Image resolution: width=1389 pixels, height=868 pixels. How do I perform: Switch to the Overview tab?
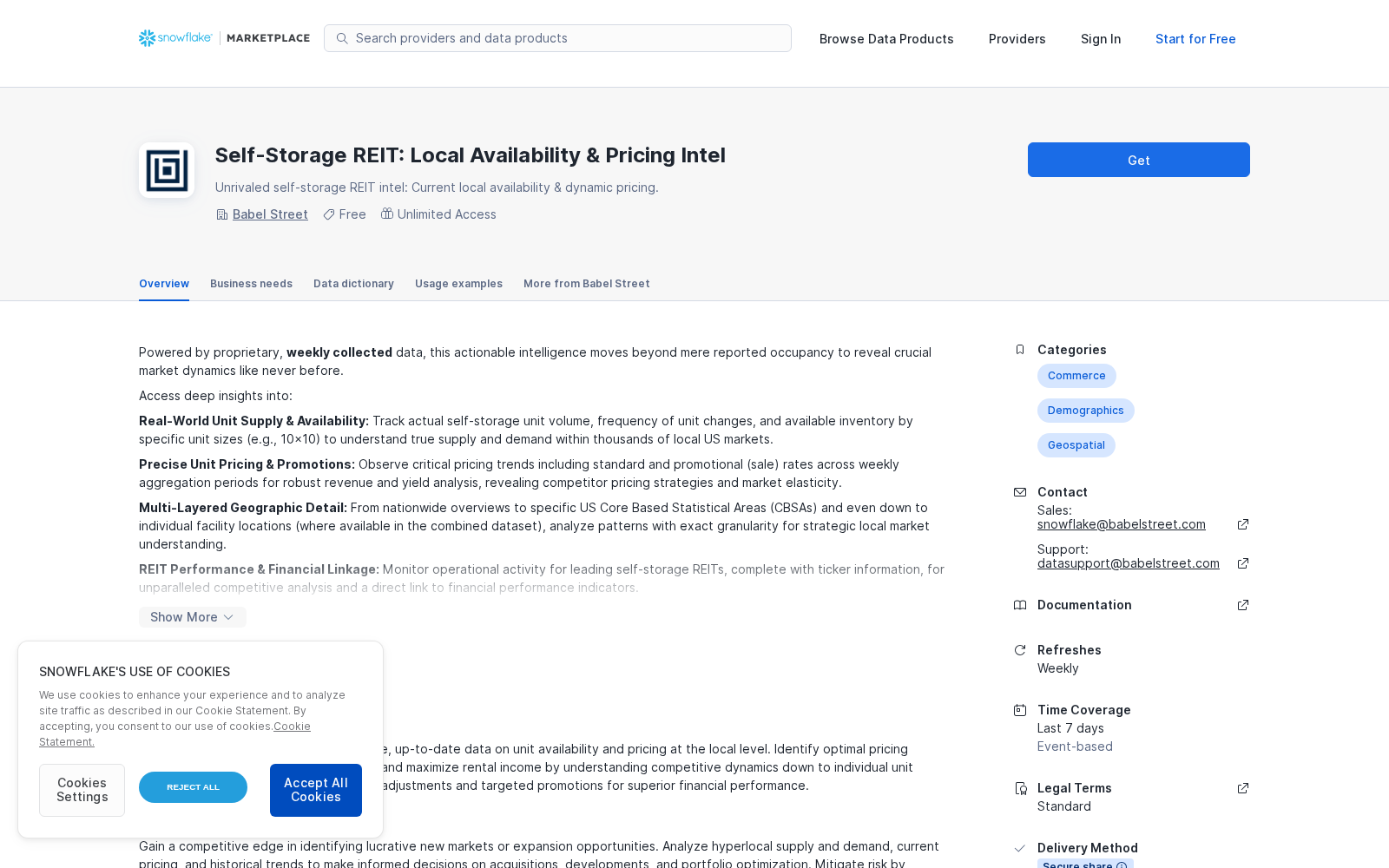pyautogui.click(x=164, y=284)
